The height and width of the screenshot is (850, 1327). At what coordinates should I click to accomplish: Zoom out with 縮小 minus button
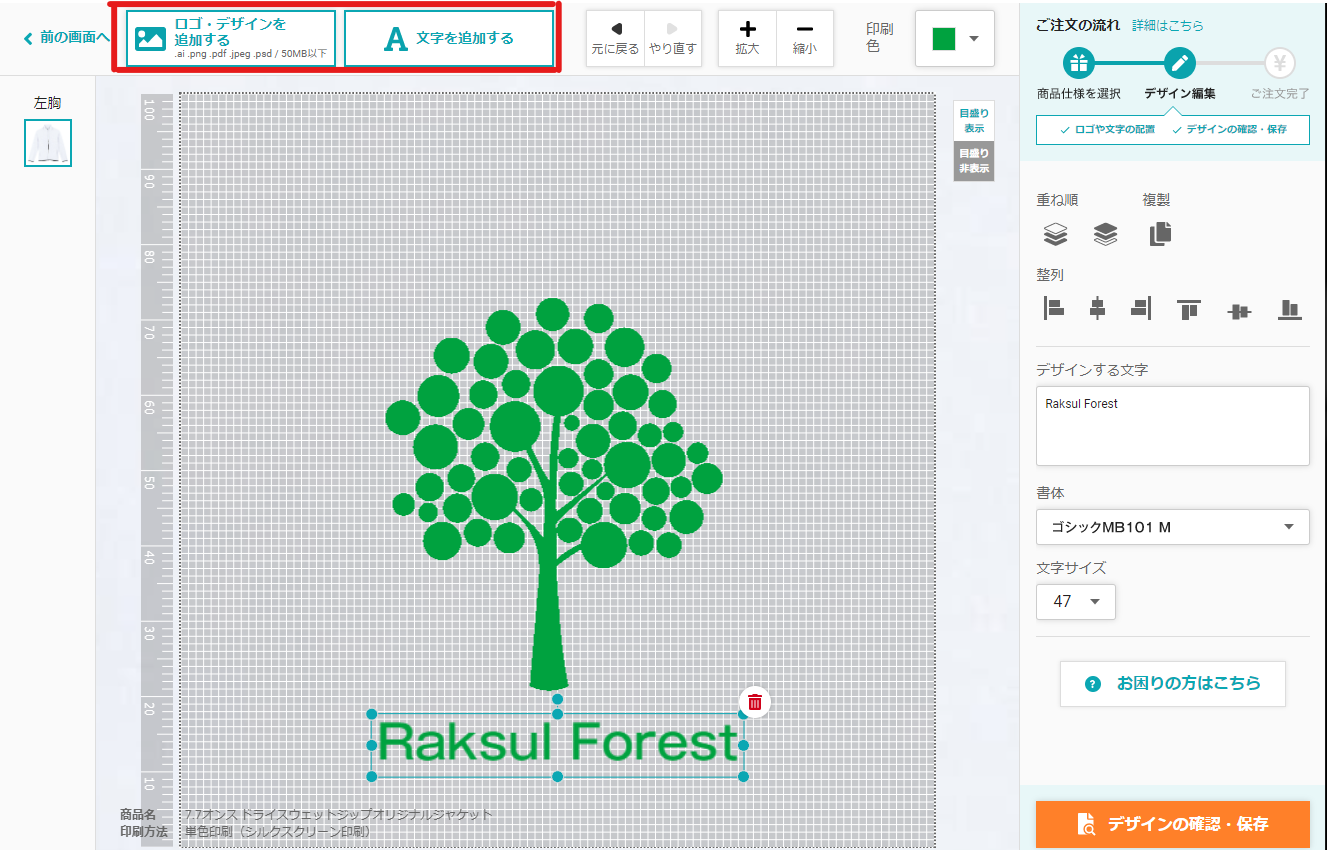point(805,39)
